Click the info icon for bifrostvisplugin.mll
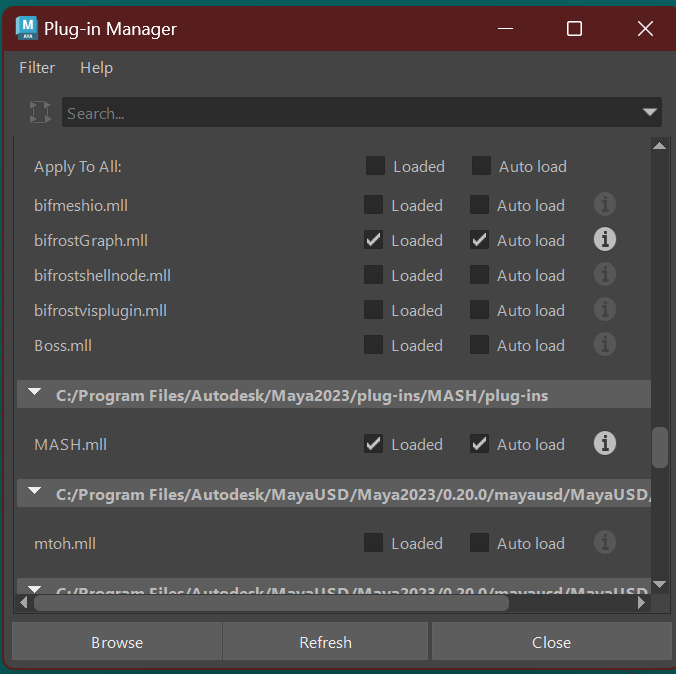676x674 pixels. click(604, 310)
